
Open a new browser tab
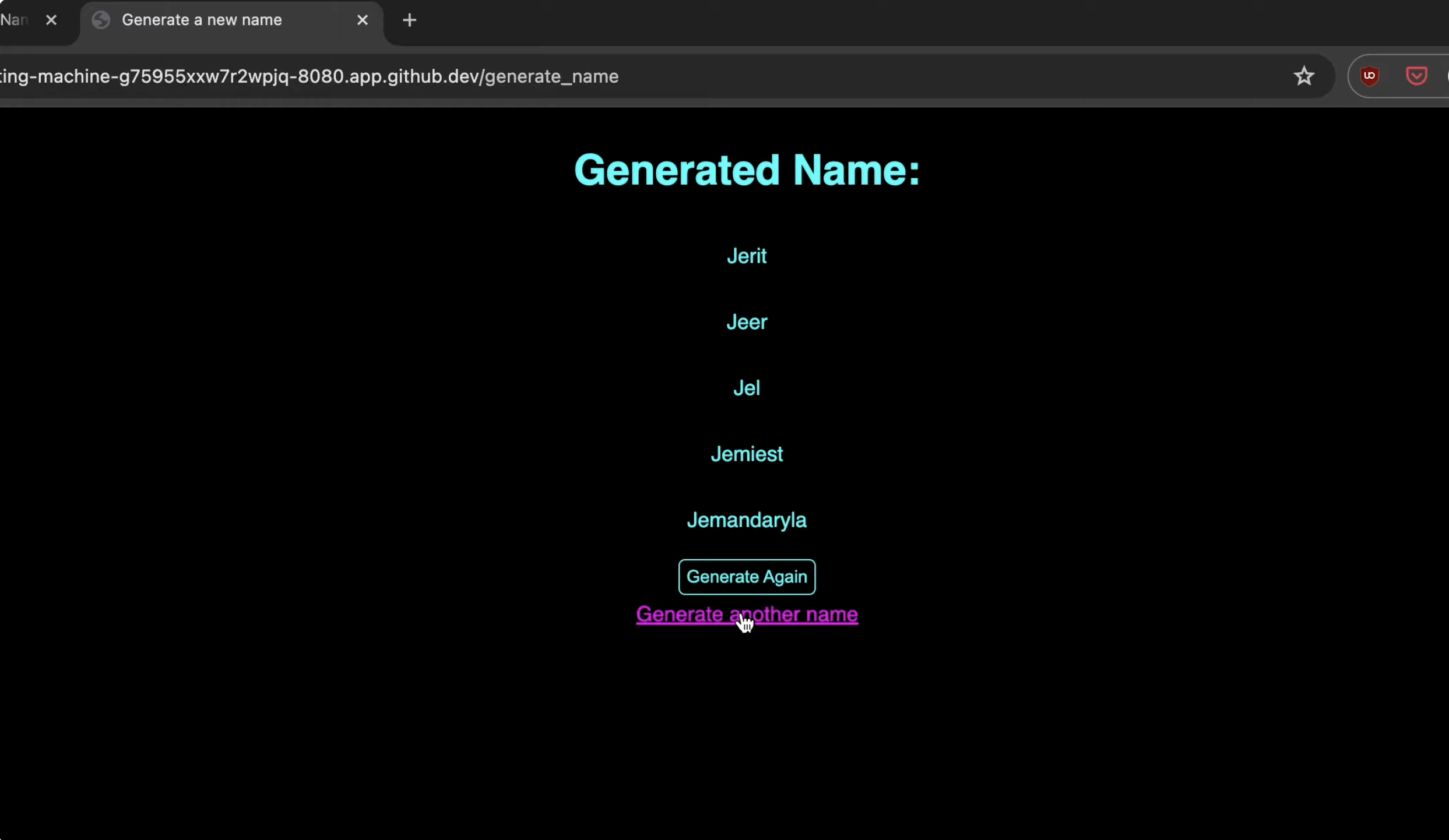point(409,20)
